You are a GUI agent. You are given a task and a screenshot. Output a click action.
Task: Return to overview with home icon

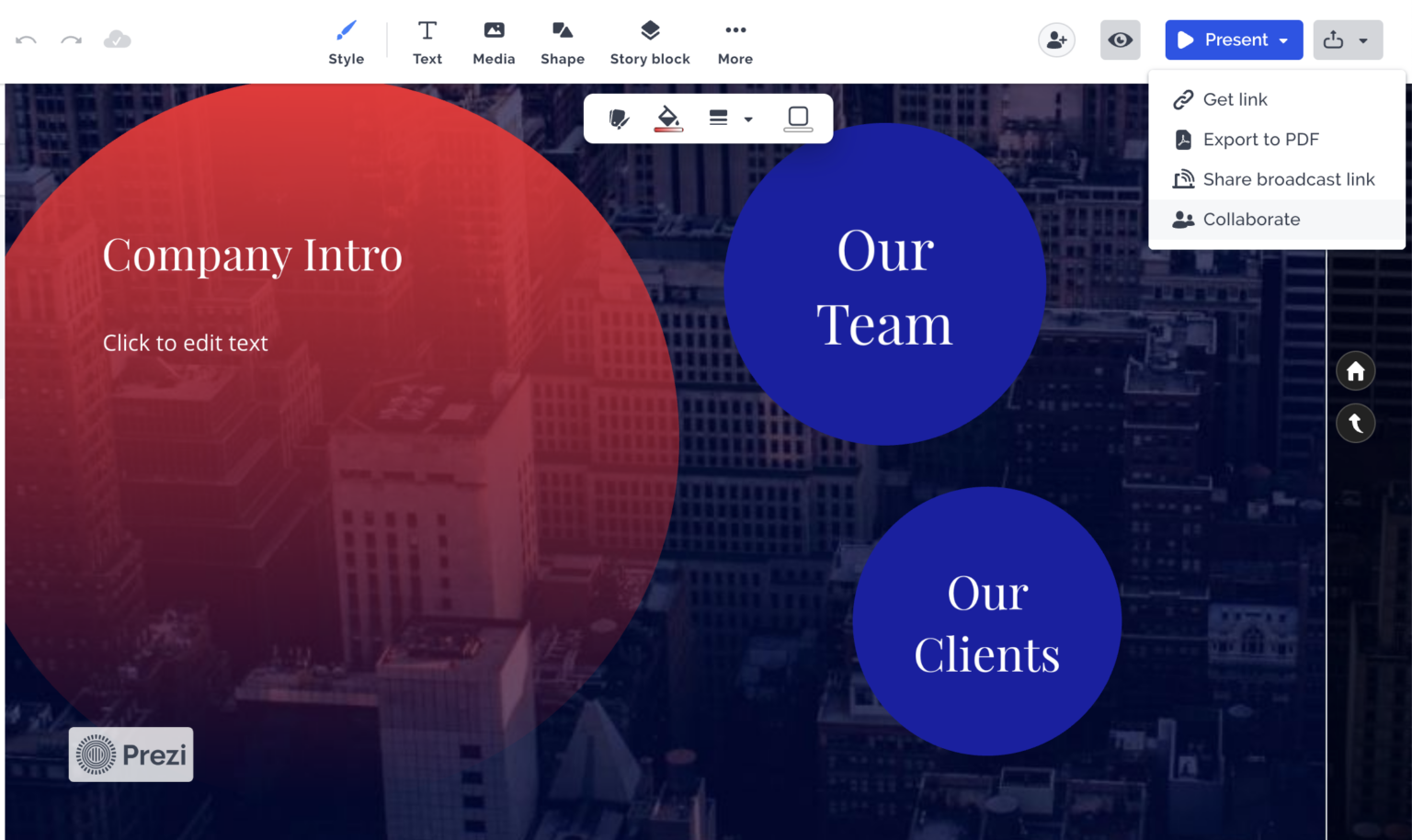pyautogui.click(x=1355, y=370)
